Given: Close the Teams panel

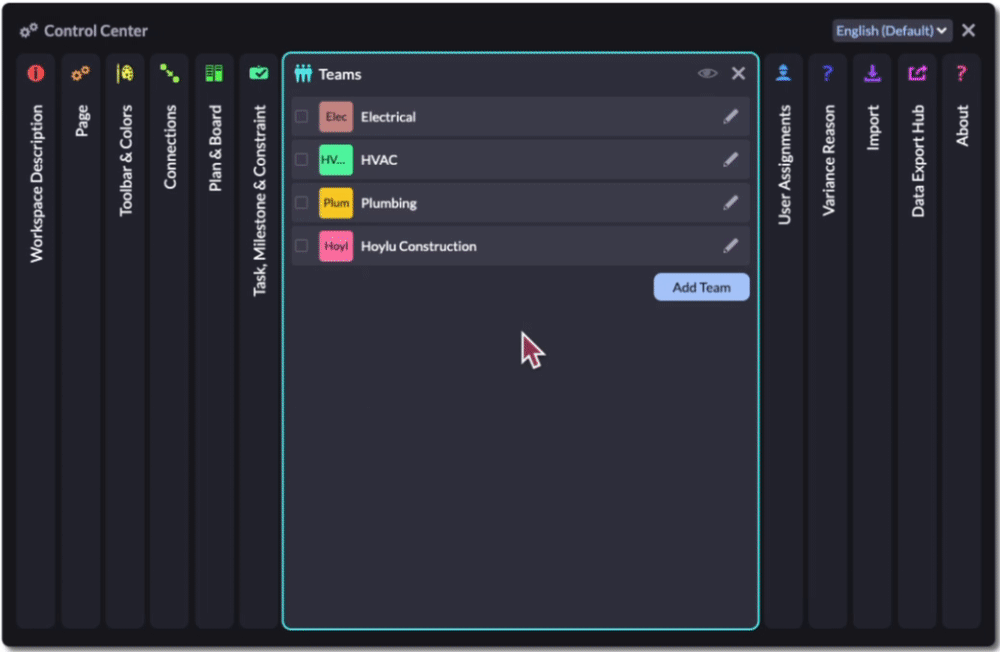Looking at the screenshot, I should click(x=739, y=74).
